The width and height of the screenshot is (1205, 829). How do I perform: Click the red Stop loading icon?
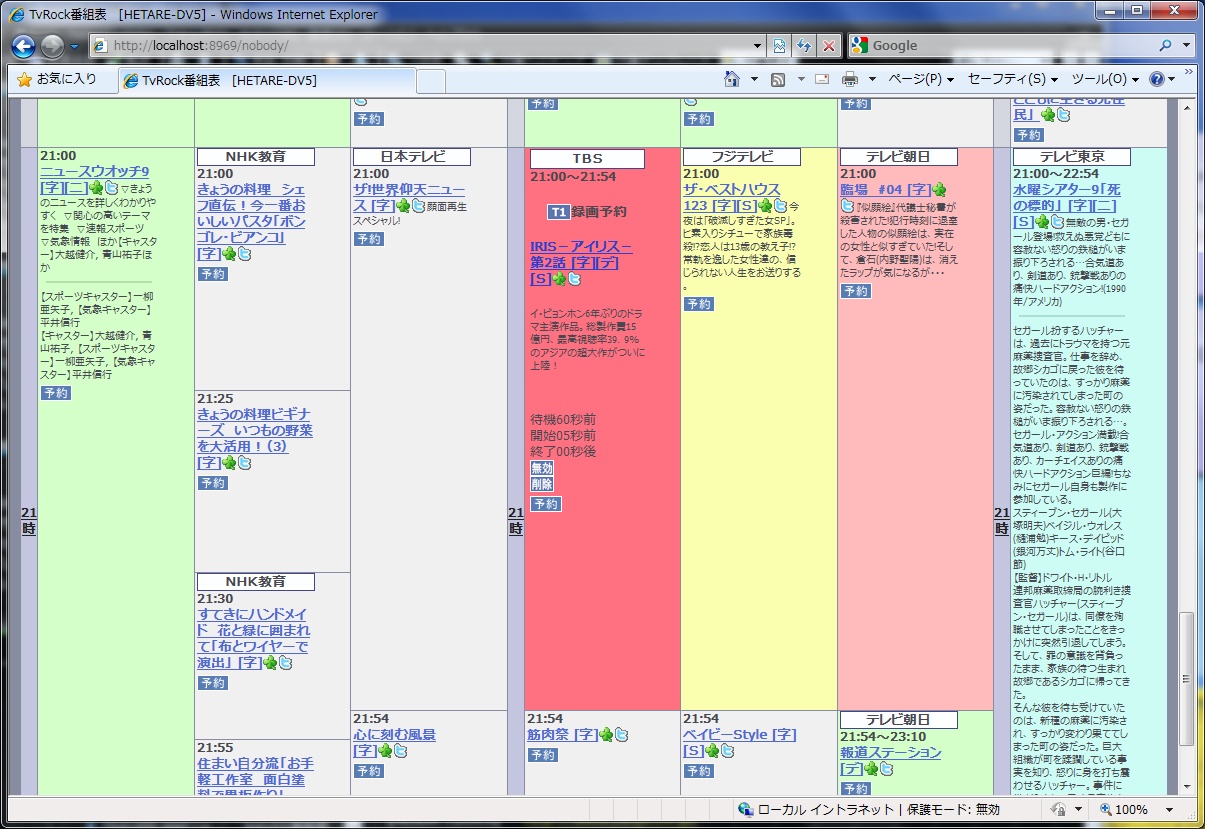(x=828, y=46)
